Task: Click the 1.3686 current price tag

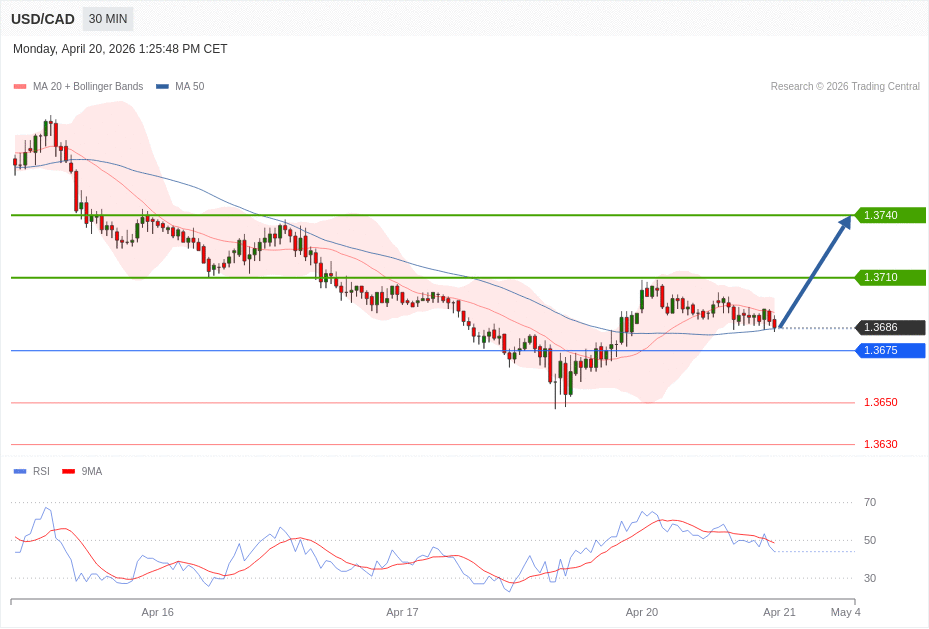Action: pyautogui.click(x=889, y=327)
